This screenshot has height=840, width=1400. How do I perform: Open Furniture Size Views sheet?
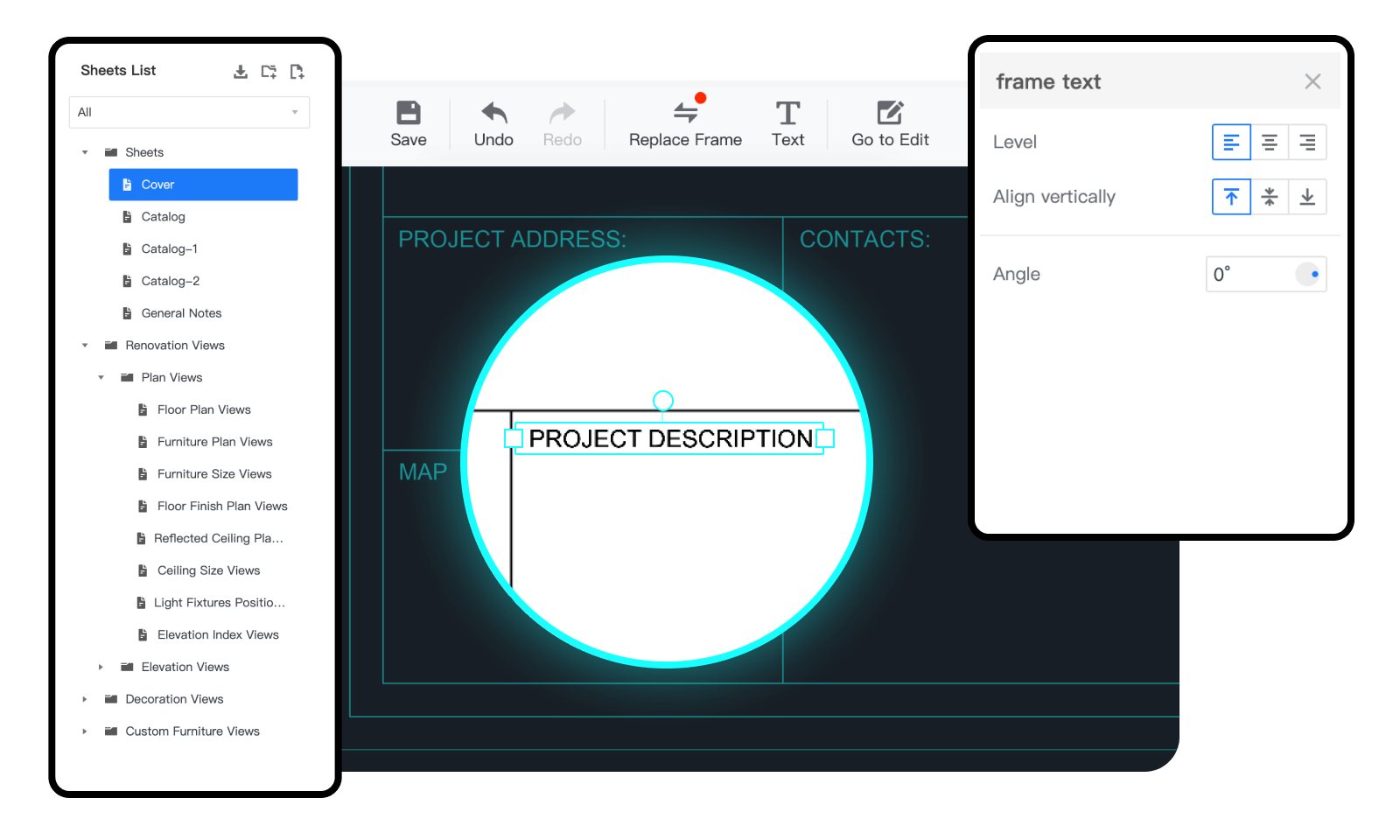pos(214,474)
